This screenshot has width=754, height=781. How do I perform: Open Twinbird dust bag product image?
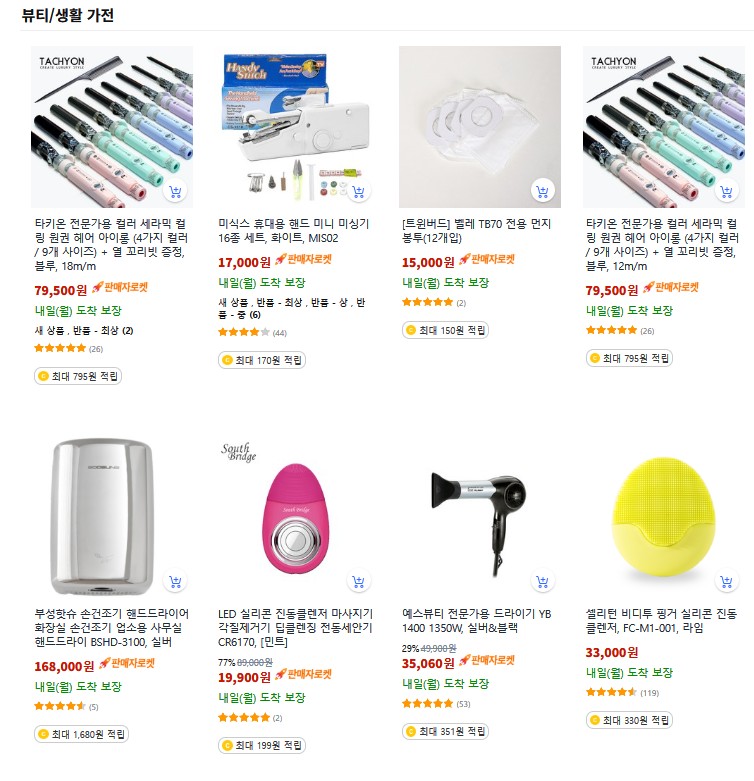point(480,127)
